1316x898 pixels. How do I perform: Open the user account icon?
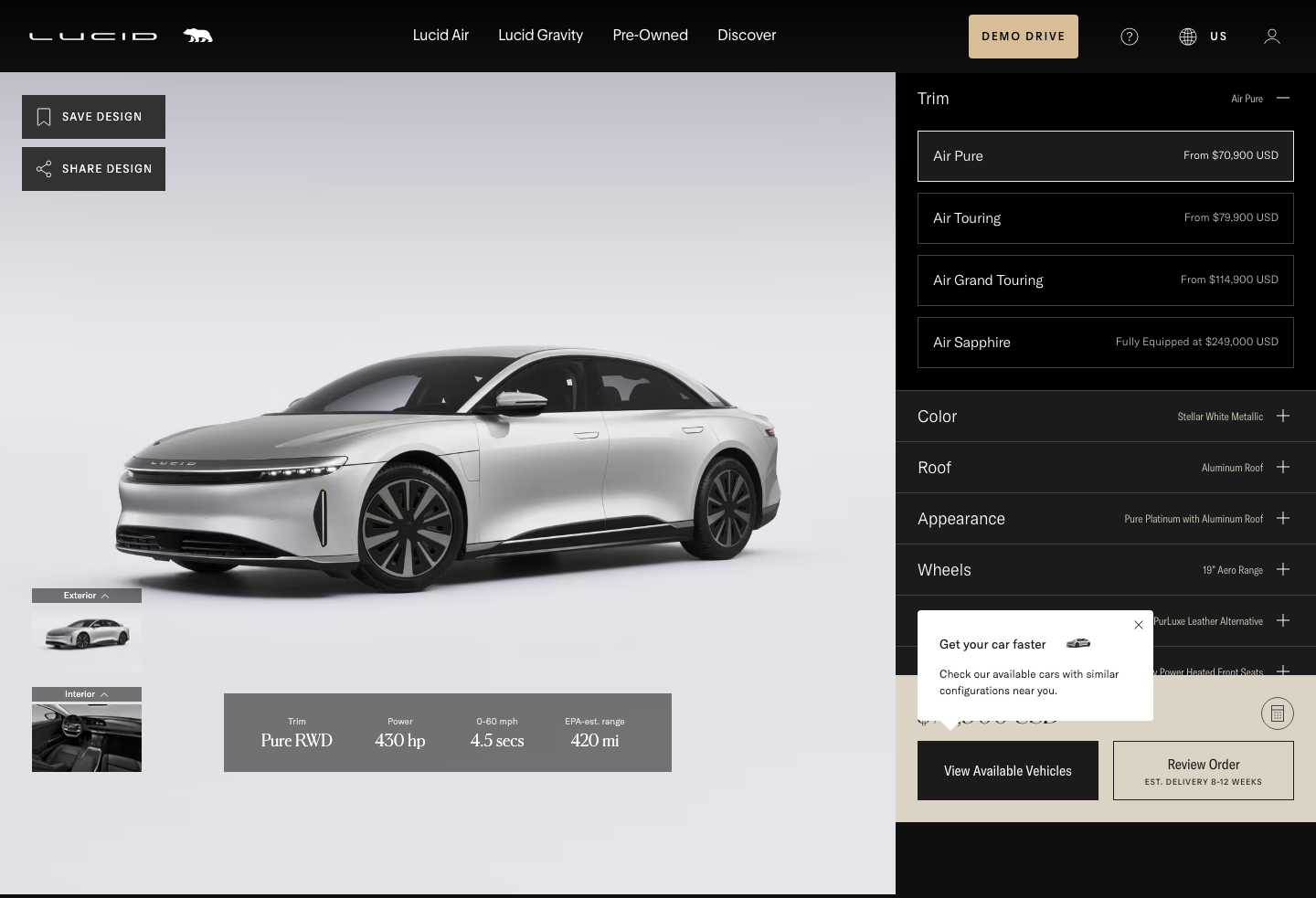[1272, 37]
